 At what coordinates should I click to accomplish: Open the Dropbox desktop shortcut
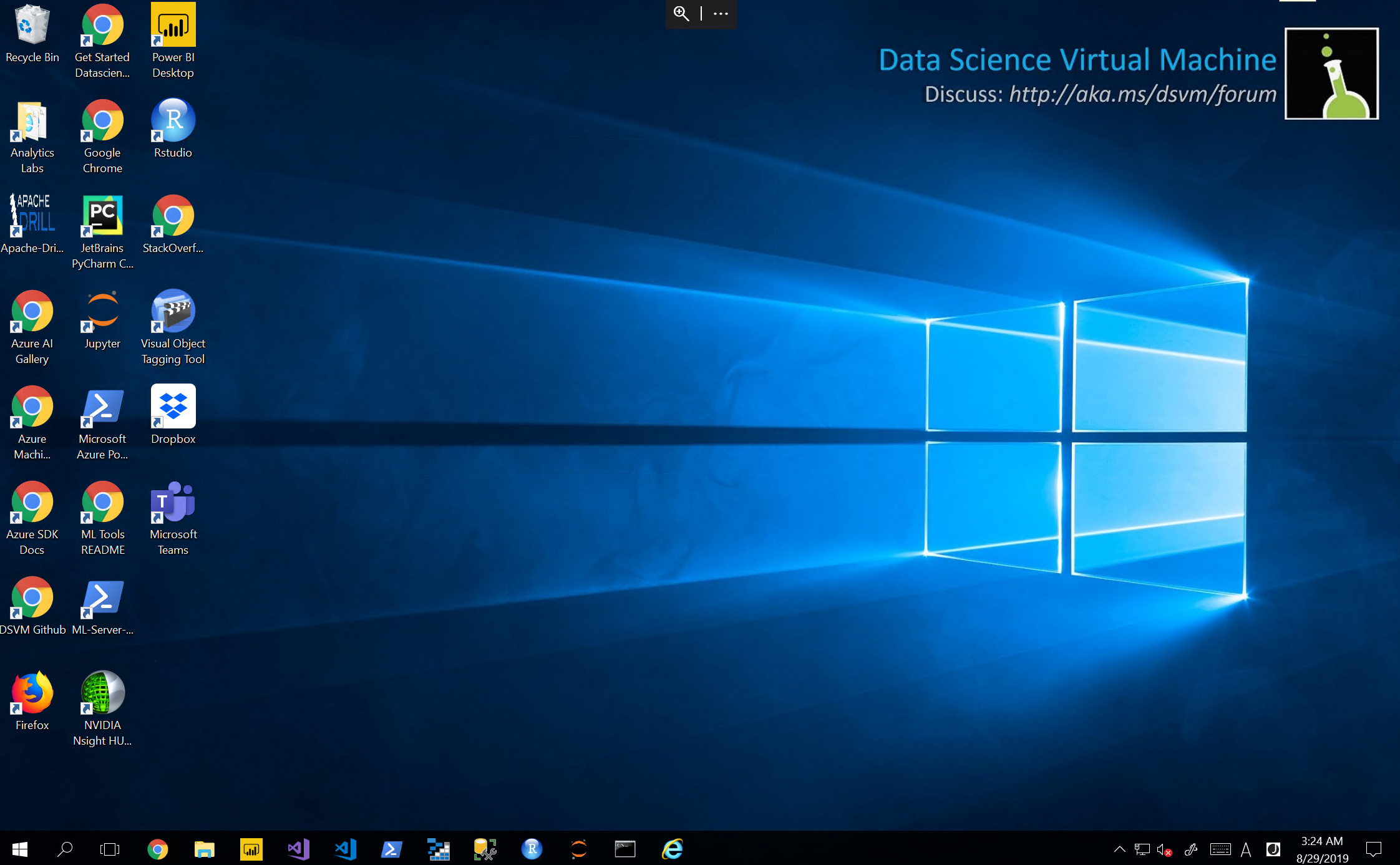(x=173, y=407)
